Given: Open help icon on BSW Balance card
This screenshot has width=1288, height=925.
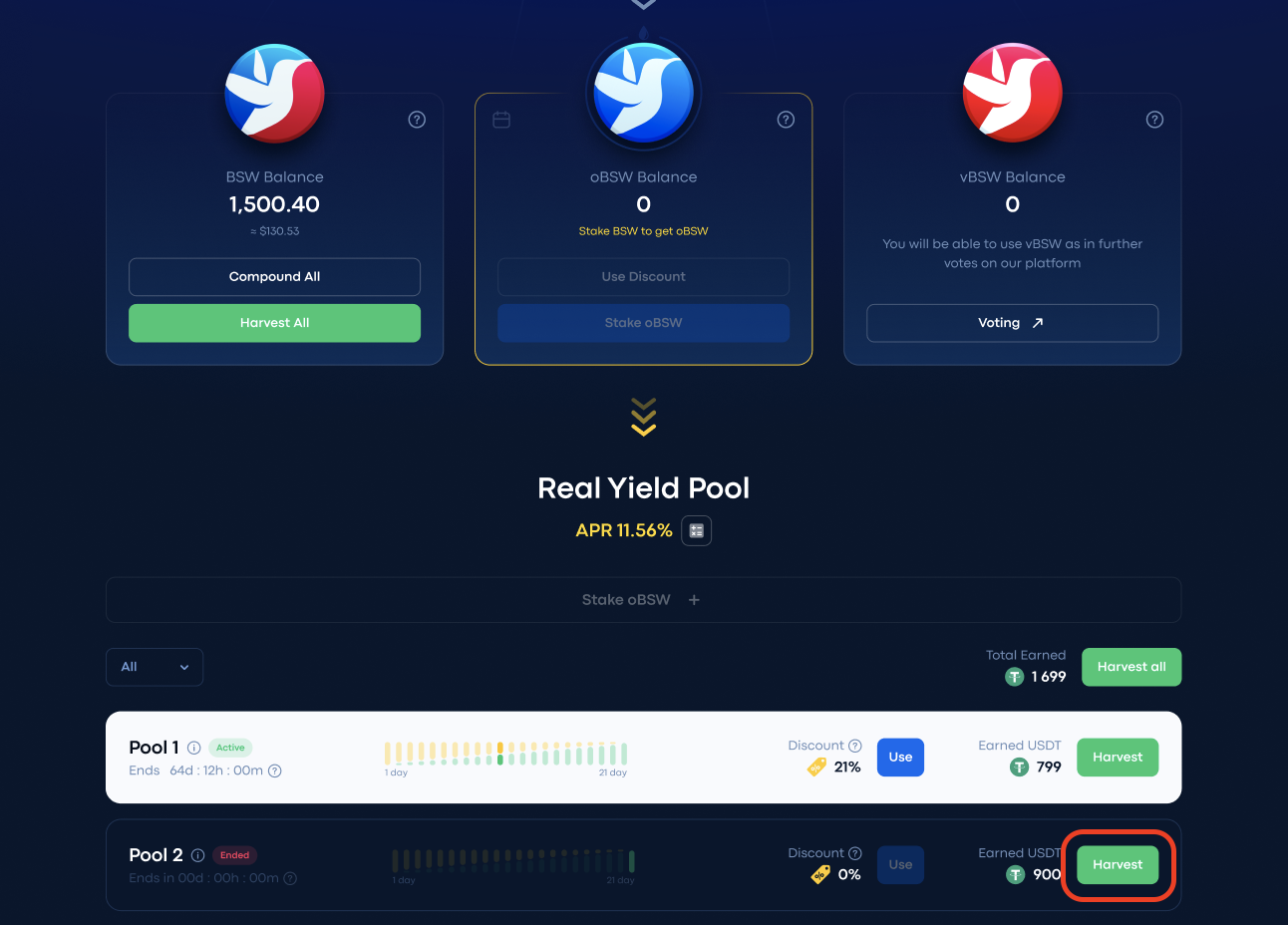Looking at the screenshot, I should pos(417,120).
